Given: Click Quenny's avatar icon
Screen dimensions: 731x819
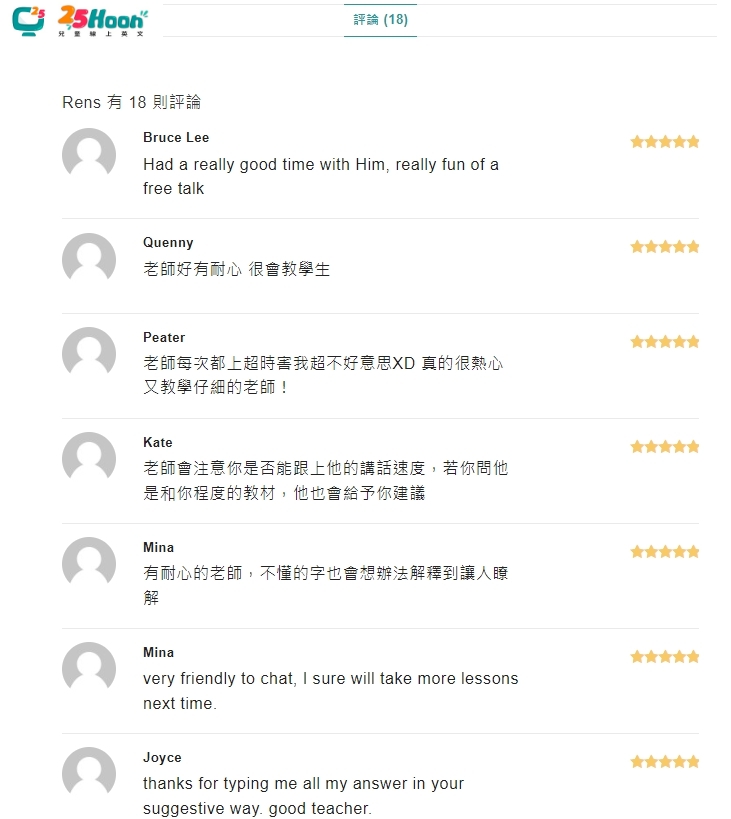Looking at the screenshot, I should tap(89, 260).
